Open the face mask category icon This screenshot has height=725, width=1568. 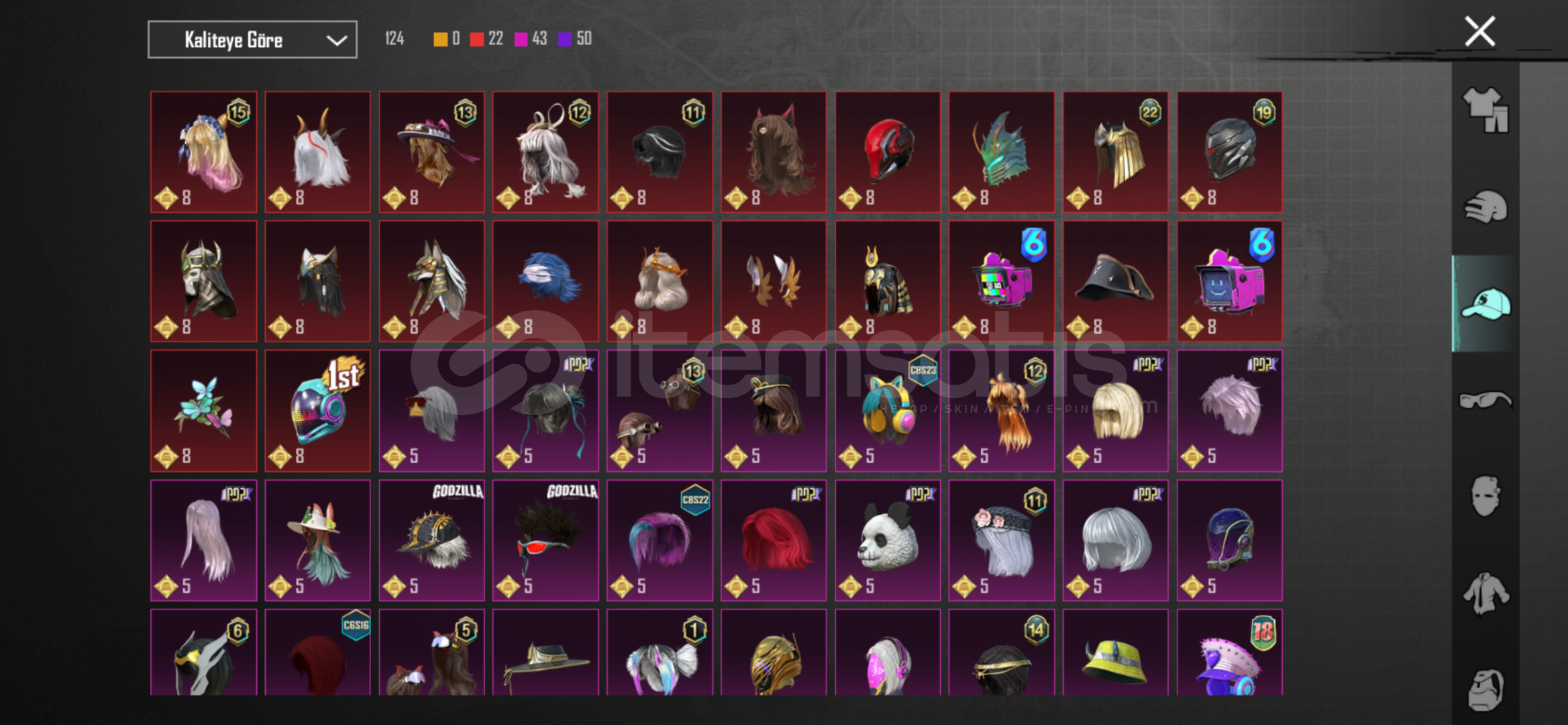pyautogui.click(x=1485, y=496)
